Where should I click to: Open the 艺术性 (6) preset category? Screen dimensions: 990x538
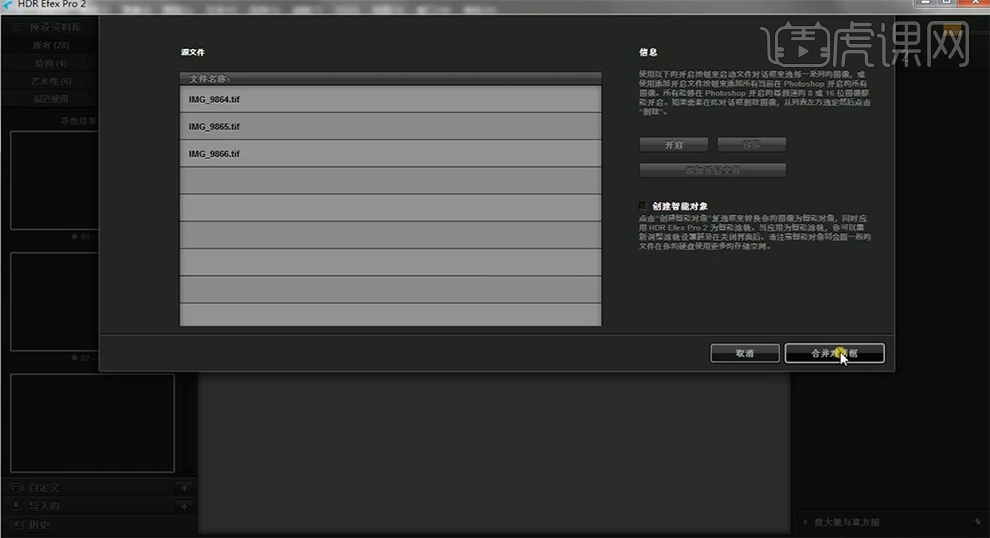[x=51, y=81]
